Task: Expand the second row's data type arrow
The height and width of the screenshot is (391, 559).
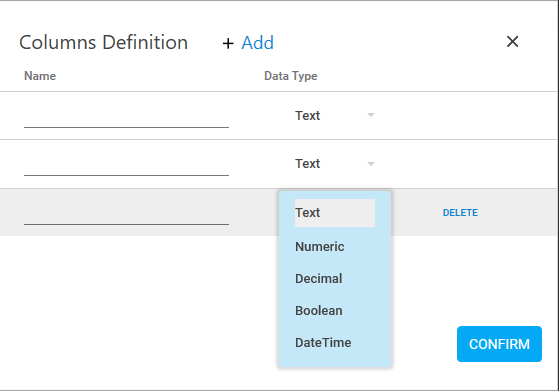Action: coord(371,164)
